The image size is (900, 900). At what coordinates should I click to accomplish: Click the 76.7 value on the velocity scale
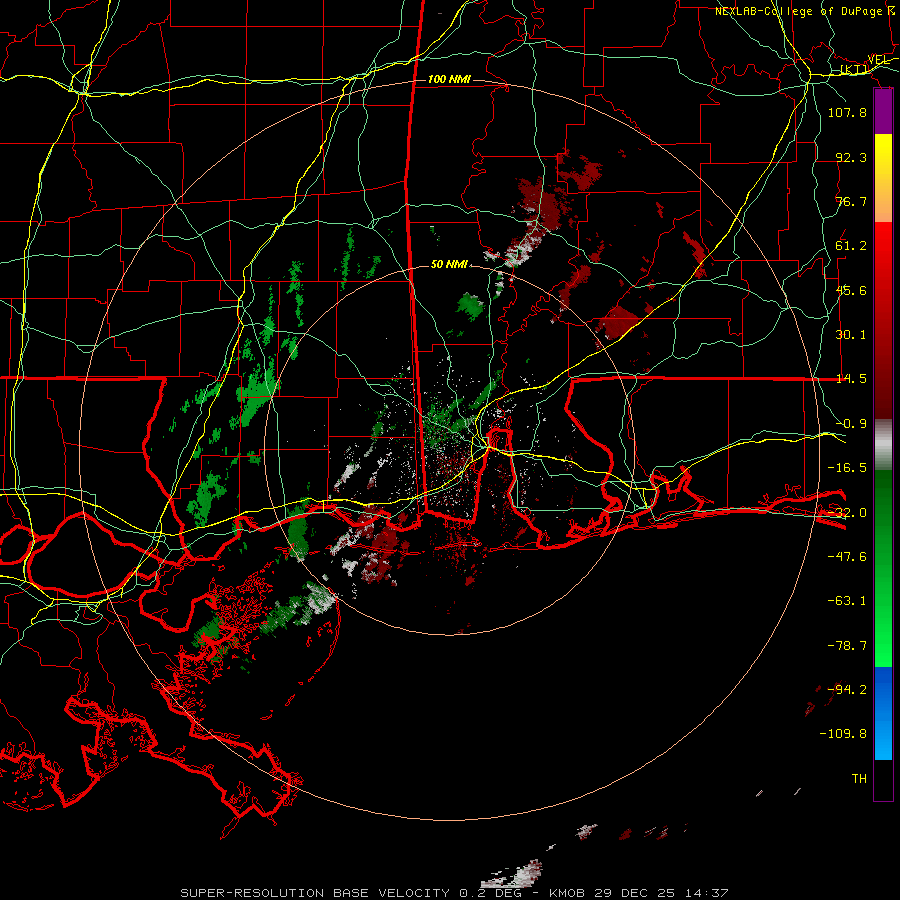tap(851, 201)
